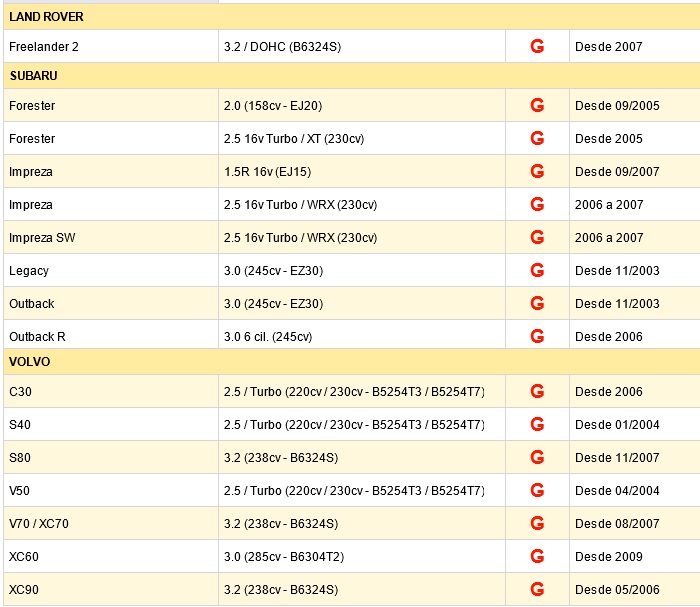Click the date Desde 11/2007
Viewport: 700px width, 607px height.
[617, 457]
